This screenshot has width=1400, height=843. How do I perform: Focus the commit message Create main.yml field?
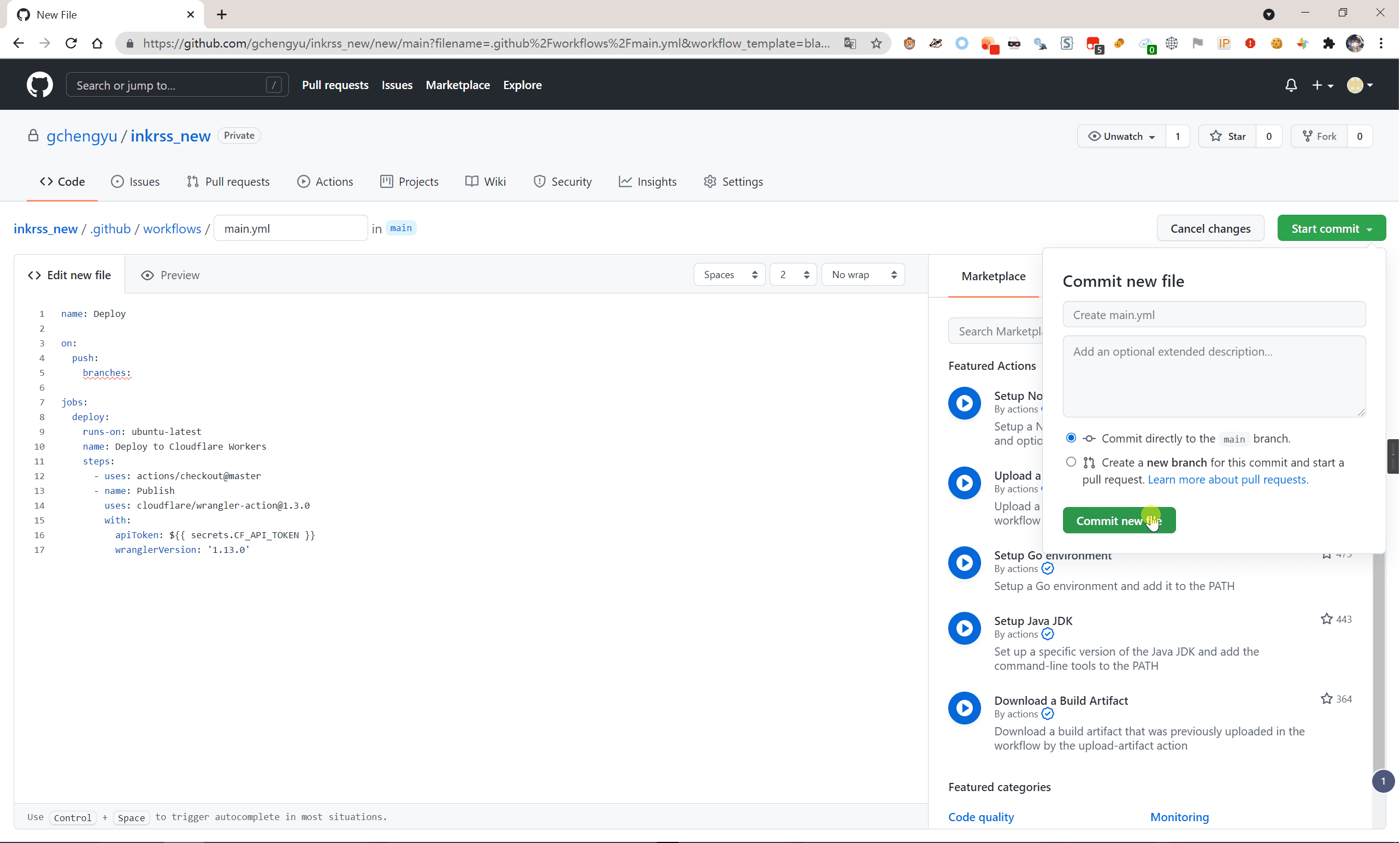coord(1214,315)
